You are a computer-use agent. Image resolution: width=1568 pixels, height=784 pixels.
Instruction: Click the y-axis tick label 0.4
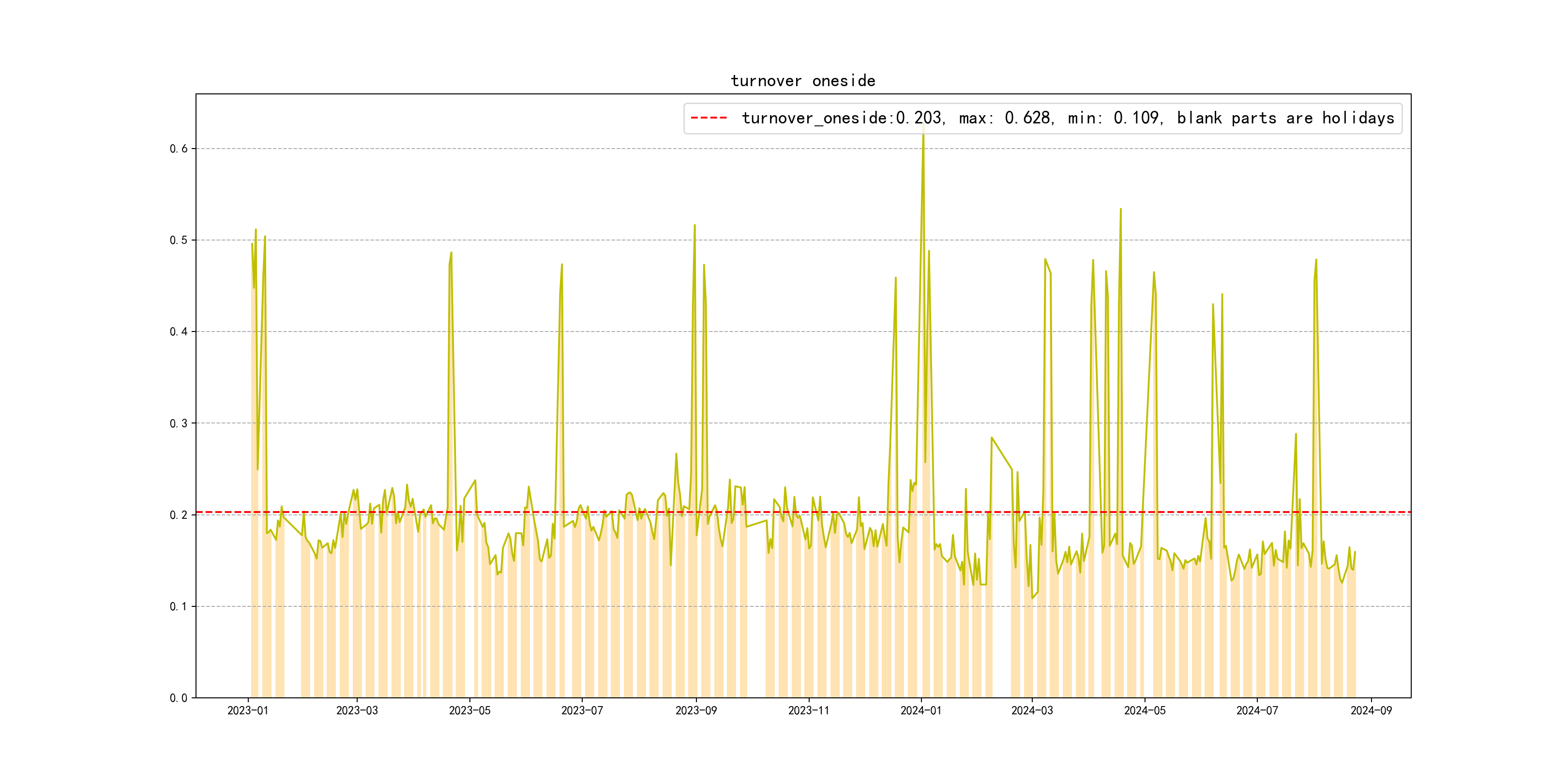coord(179,332)
